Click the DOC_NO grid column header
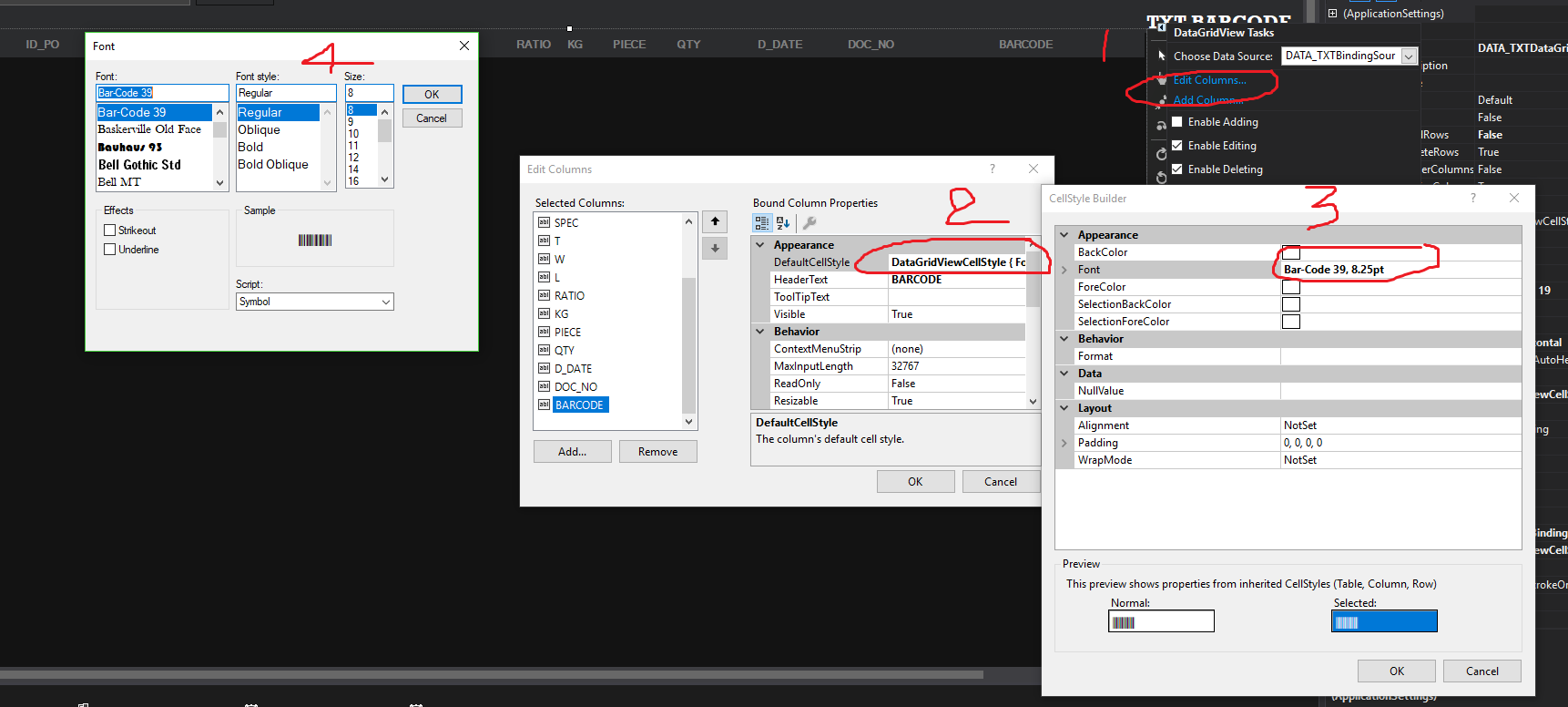The width and height of the screenshot is (1568, 707). (871, 44)
